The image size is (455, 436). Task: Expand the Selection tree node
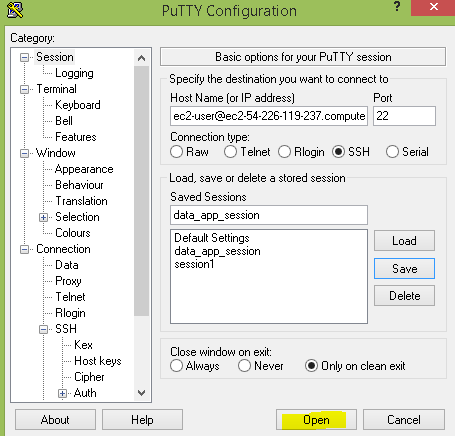click(43, 217)
